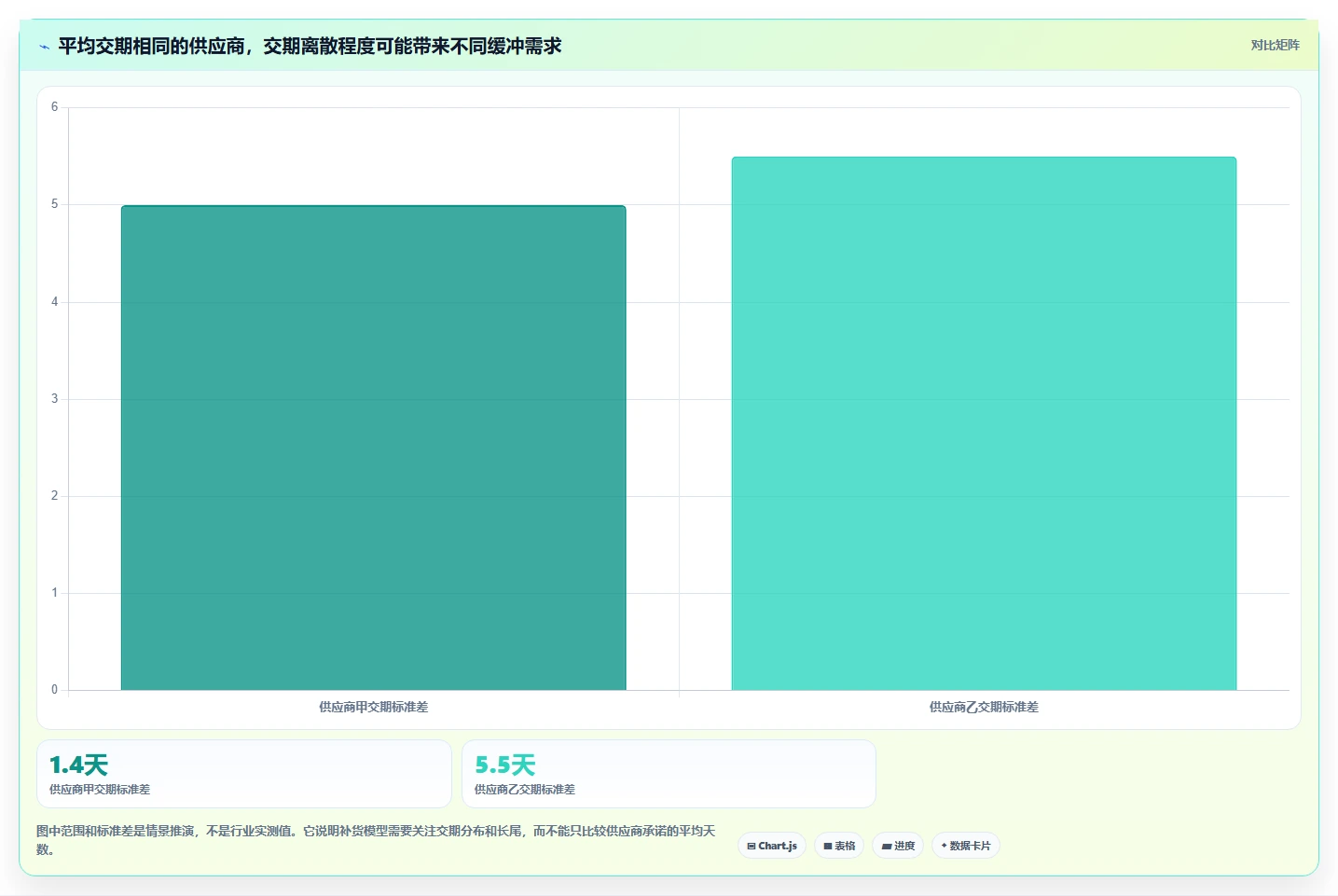1338x896 pixels.
Task: Click the y-axis label 6
Action: coord(54,107)
